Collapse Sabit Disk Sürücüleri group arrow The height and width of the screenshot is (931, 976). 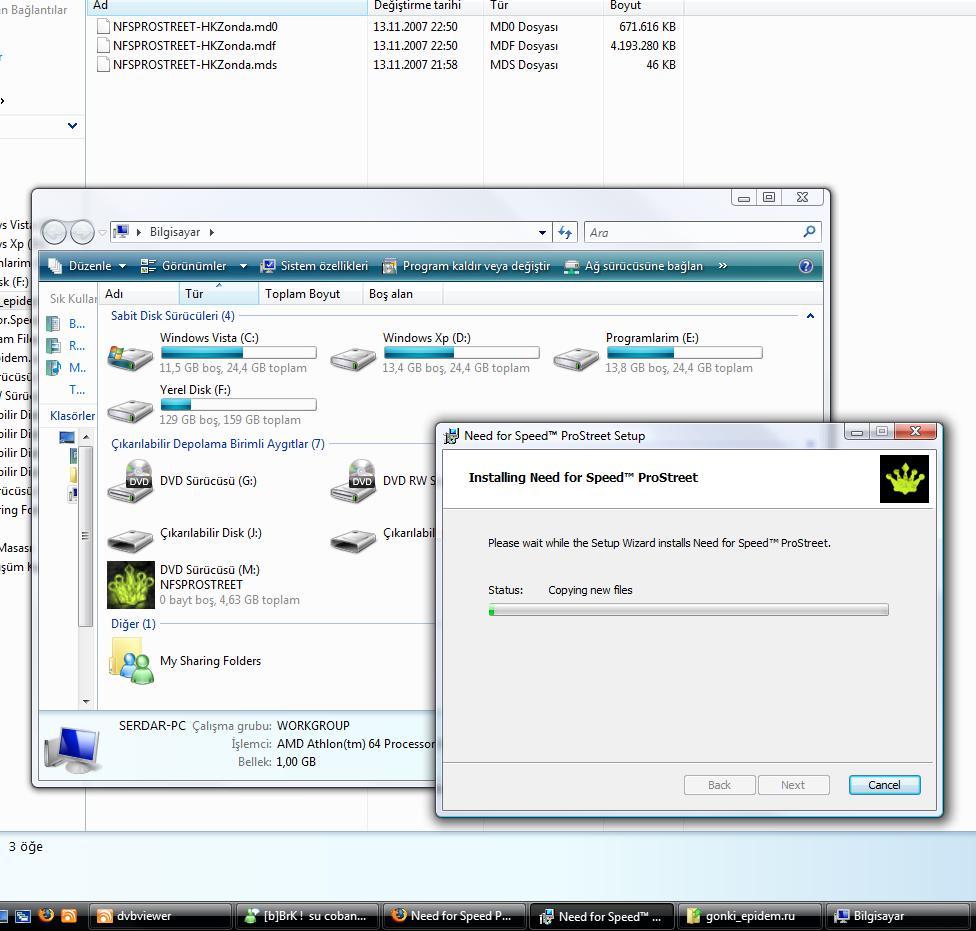pyautogui.click(x=810, y=316)
